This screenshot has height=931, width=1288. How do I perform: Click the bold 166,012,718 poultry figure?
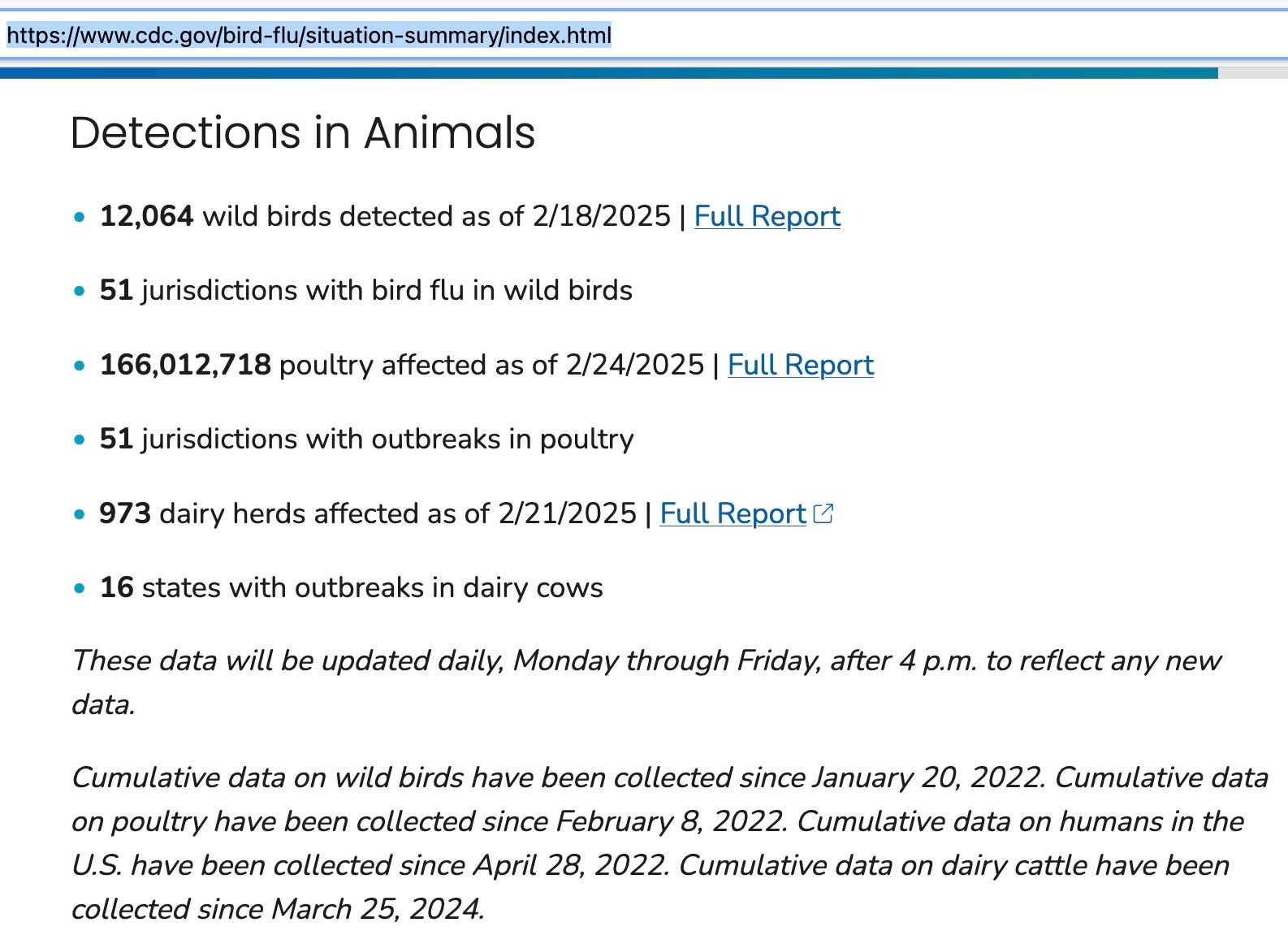click(x=185, y=365)
